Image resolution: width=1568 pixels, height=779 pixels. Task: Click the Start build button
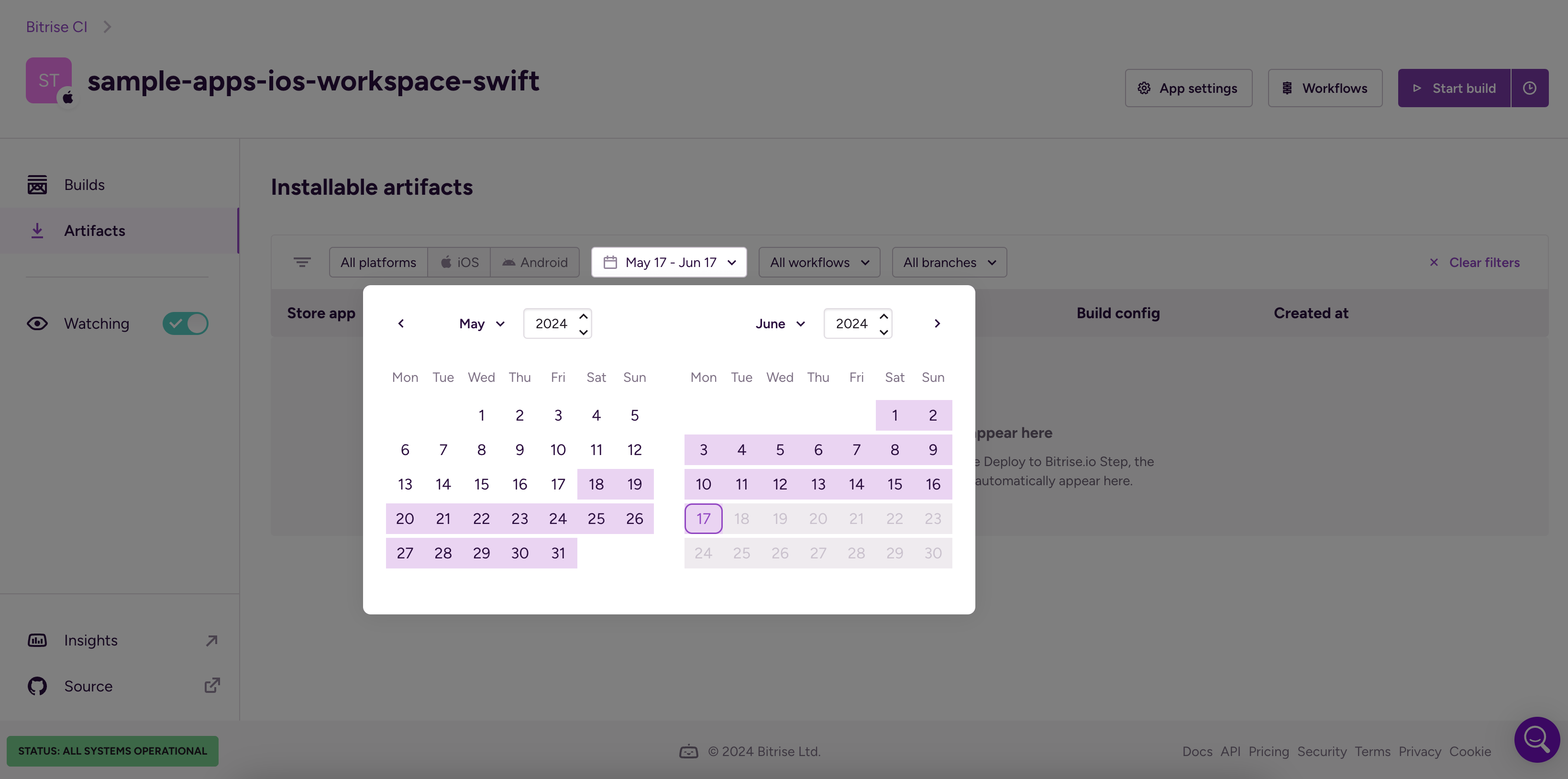tap(1454, 89)
